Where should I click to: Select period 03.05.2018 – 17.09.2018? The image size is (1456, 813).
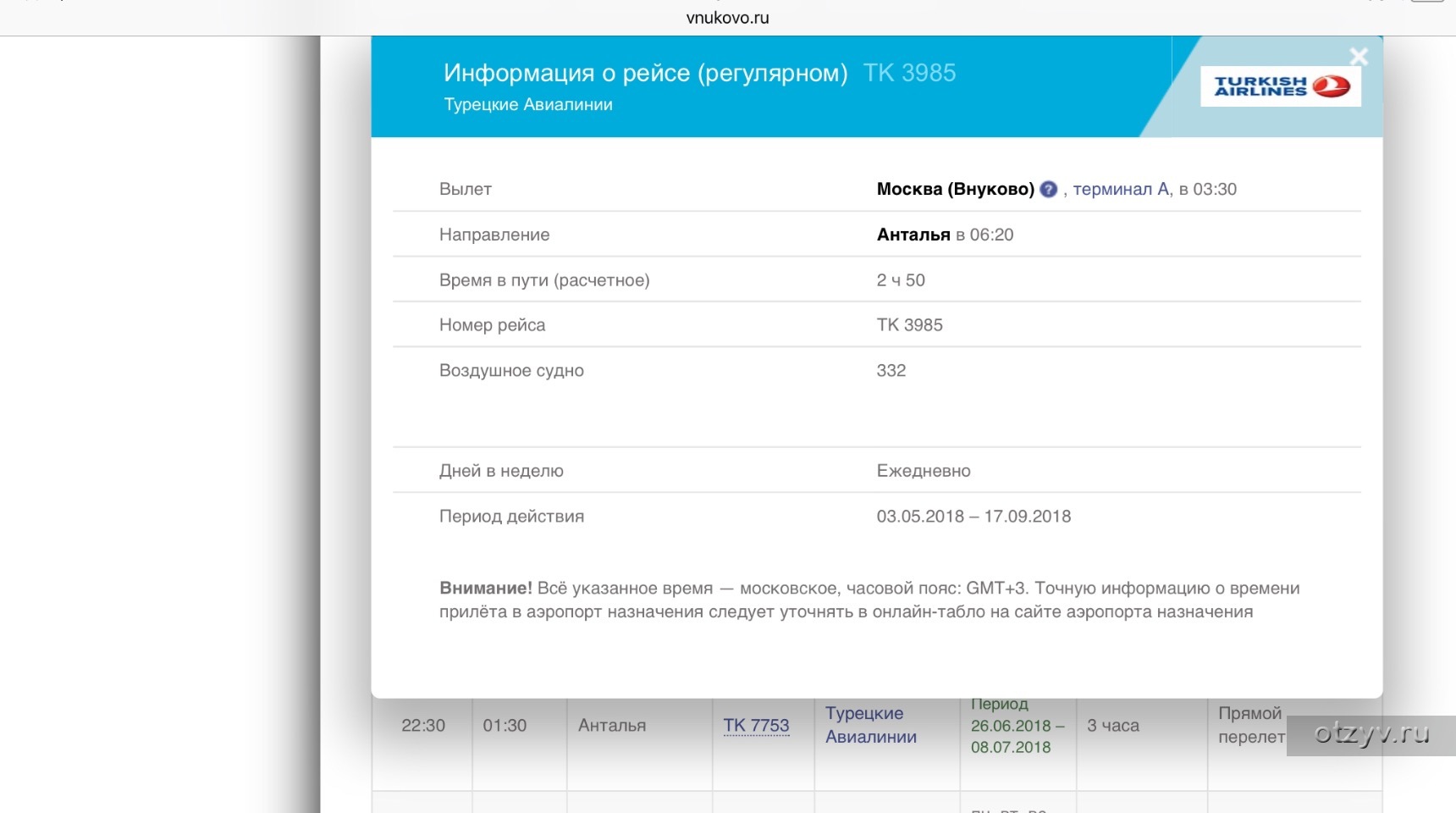click(x=973, y=517)
